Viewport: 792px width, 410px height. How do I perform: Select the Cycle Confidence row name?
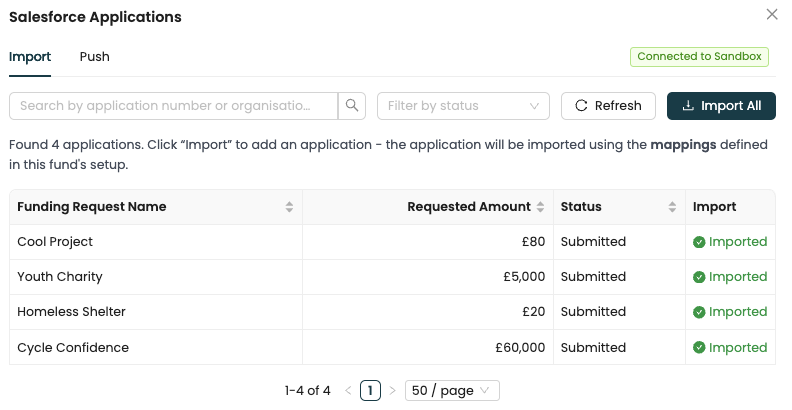point(73,347)
